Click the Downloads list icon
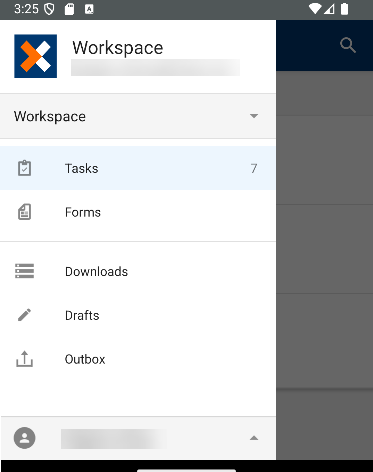373x472 pixels. click(x=24, y=271)
